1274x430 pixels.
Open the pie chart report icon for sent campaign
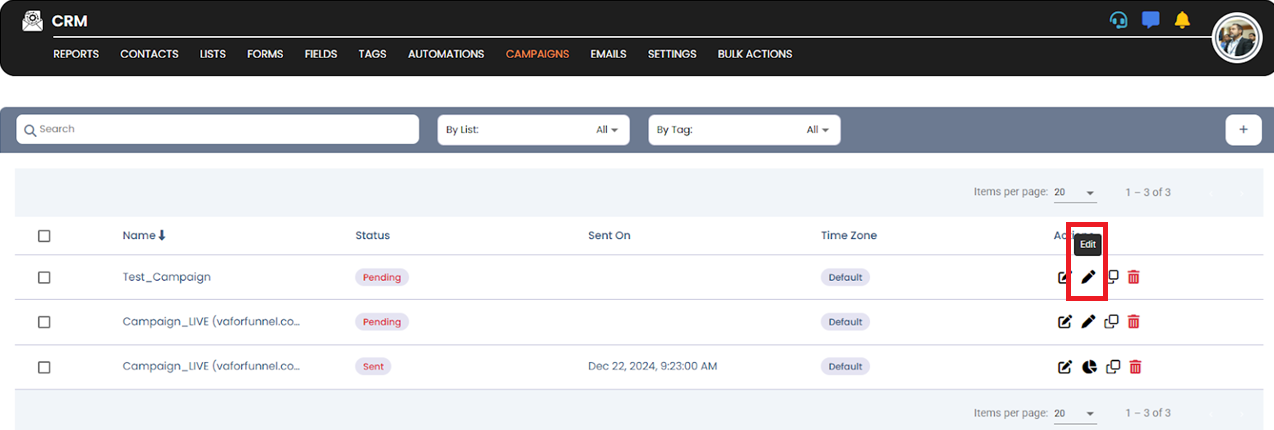coord(1089,367)
